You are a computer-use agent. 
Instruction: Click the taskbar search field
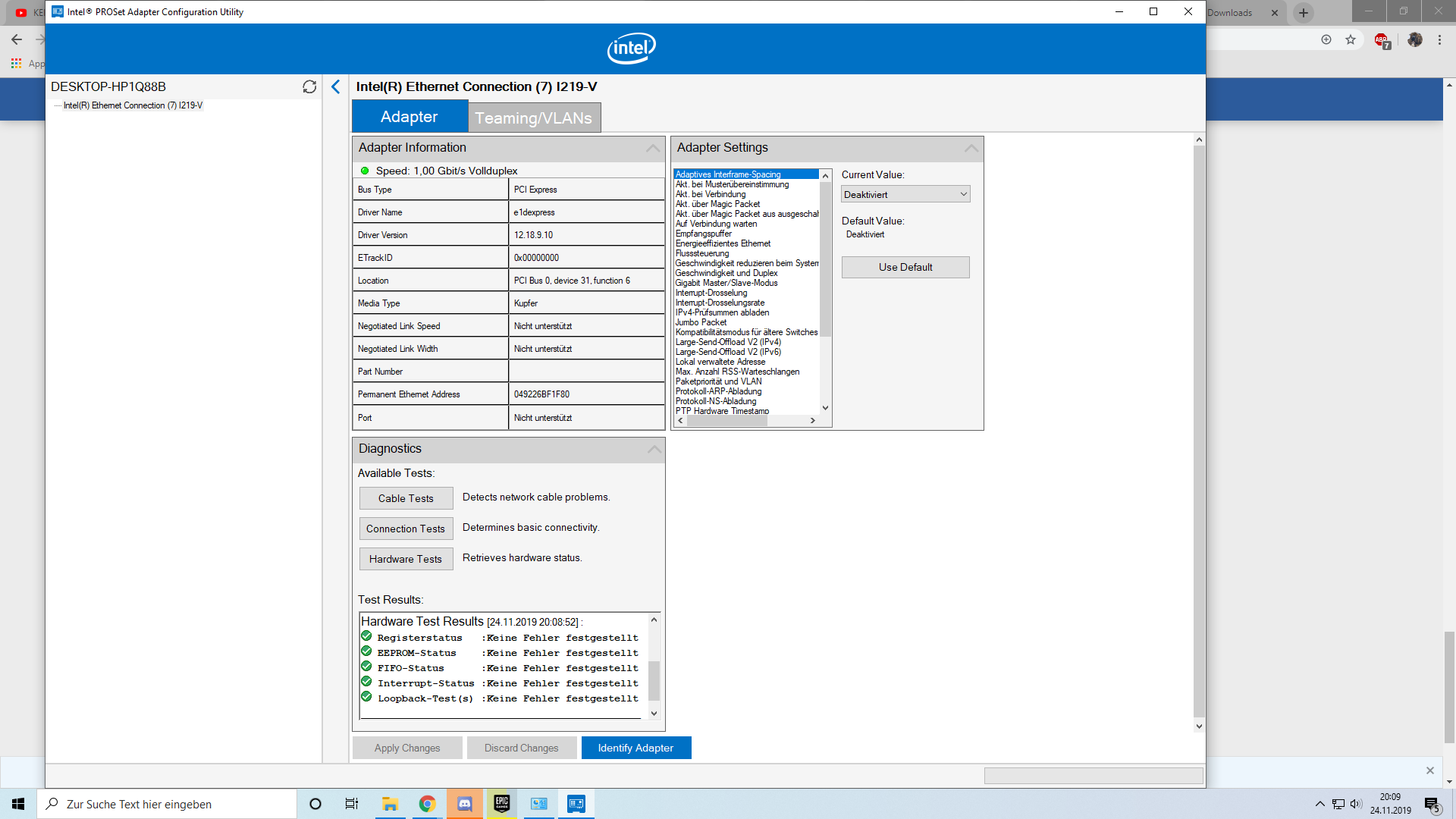point(167,804)
